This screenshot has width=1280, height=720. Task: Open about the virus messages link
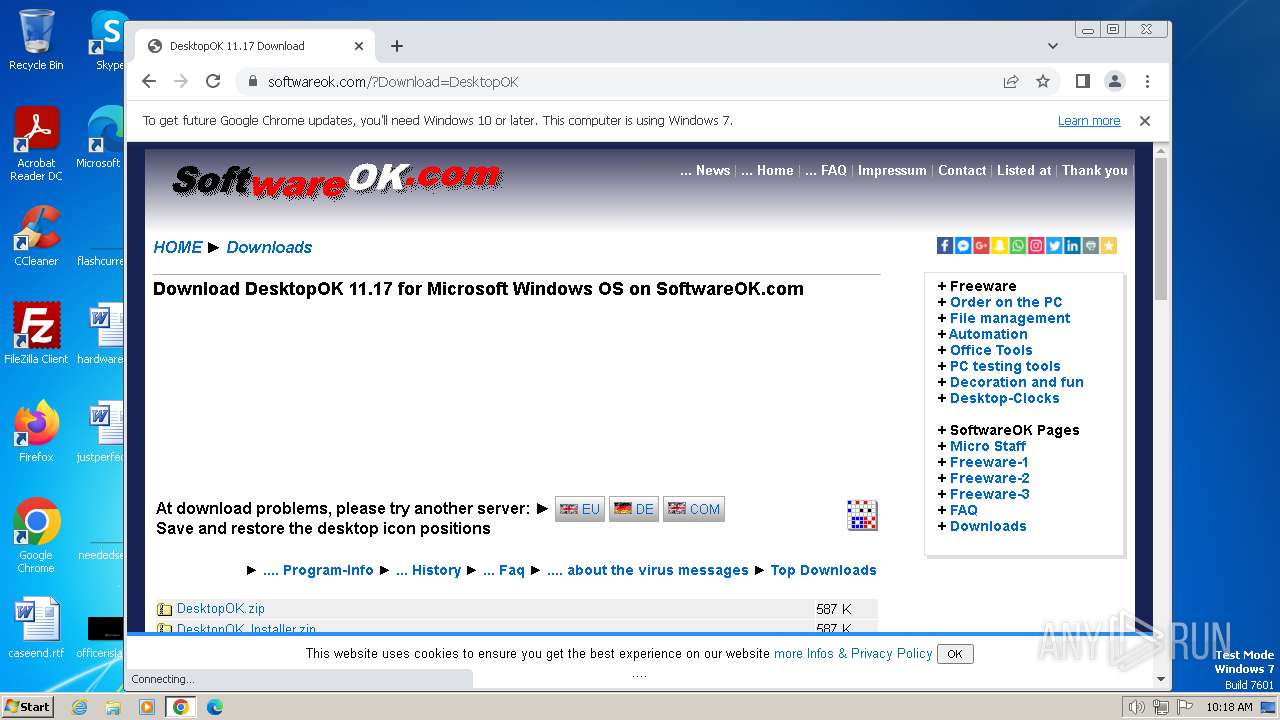[x=648, y=570]
